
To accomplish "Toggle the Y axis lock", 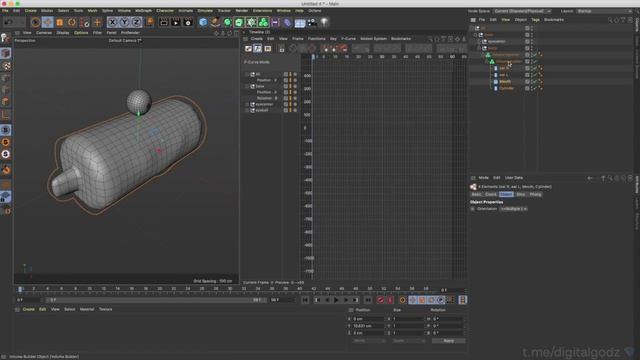I will pos(124,22).
